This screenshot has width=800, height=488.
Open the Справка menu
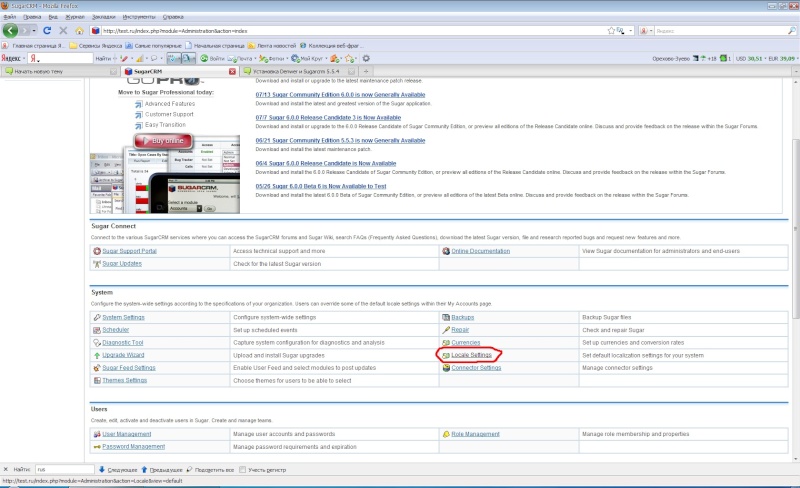[x=173, y=17]
